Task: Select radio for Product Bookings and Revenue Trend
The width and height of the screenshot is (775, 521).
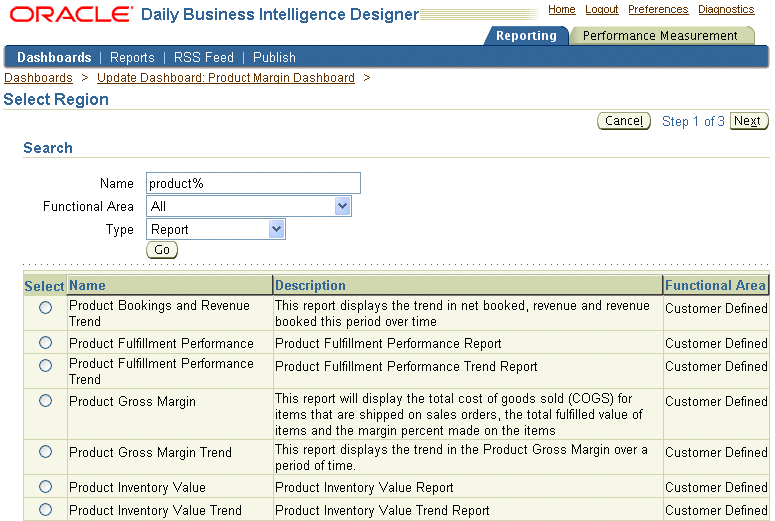Action: (45, 307)
